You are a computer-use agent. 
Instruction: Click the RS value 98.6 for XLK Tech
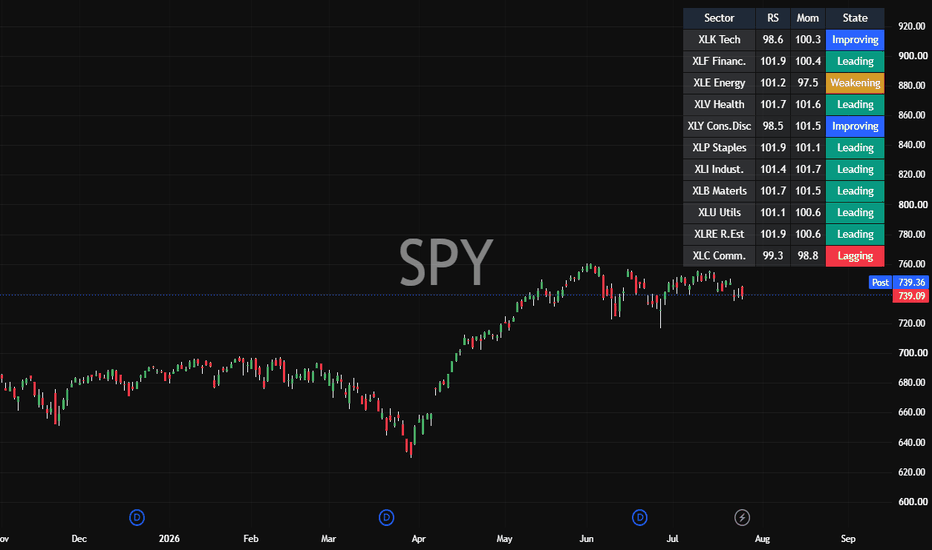(773, 40)
